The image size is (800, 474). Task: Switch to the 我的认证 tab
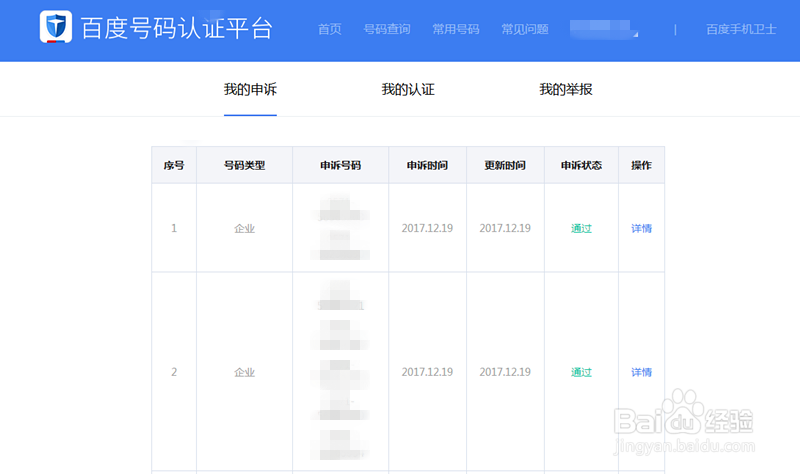pyautogui.click(x=408, y=90)
